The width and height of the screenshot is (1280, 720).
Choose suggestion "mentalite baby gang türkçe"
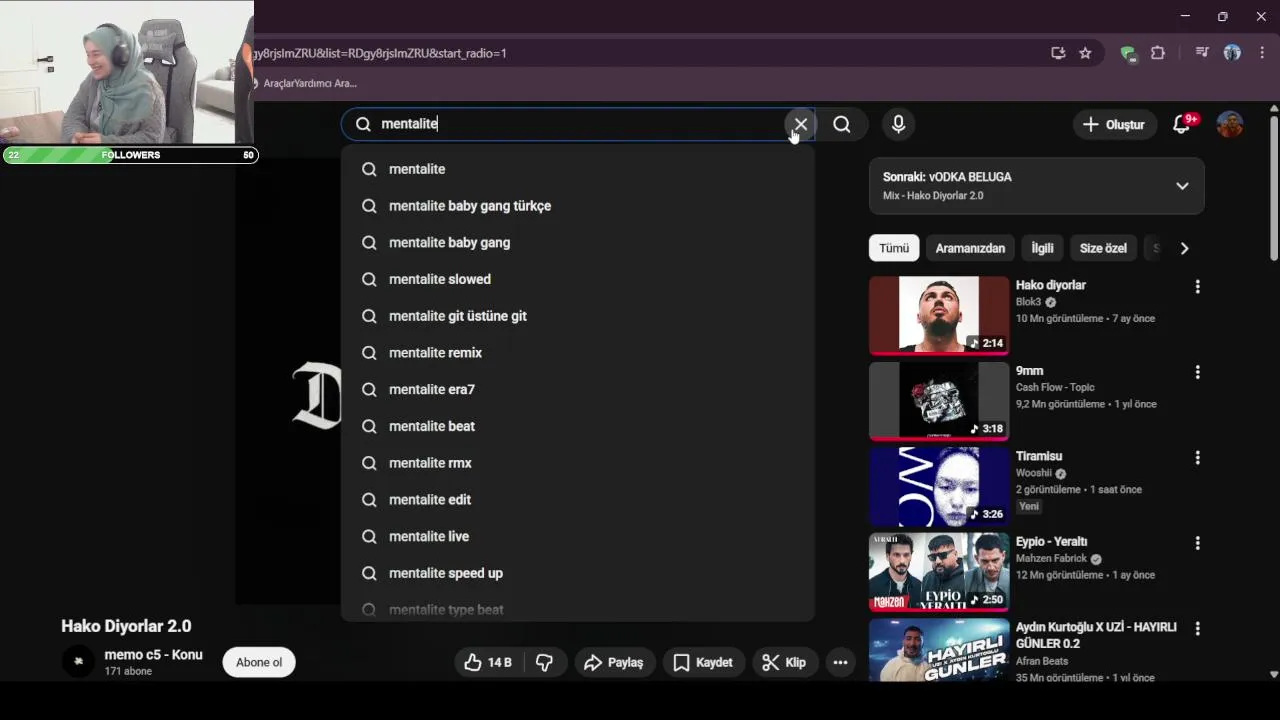tap(578, 206)
